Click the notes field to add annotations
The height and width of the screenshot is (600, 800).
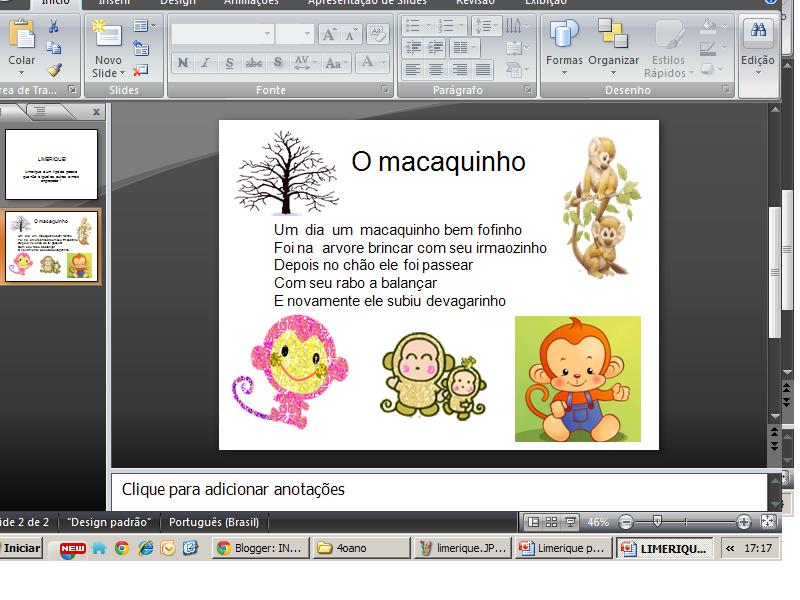click(439, 490)
